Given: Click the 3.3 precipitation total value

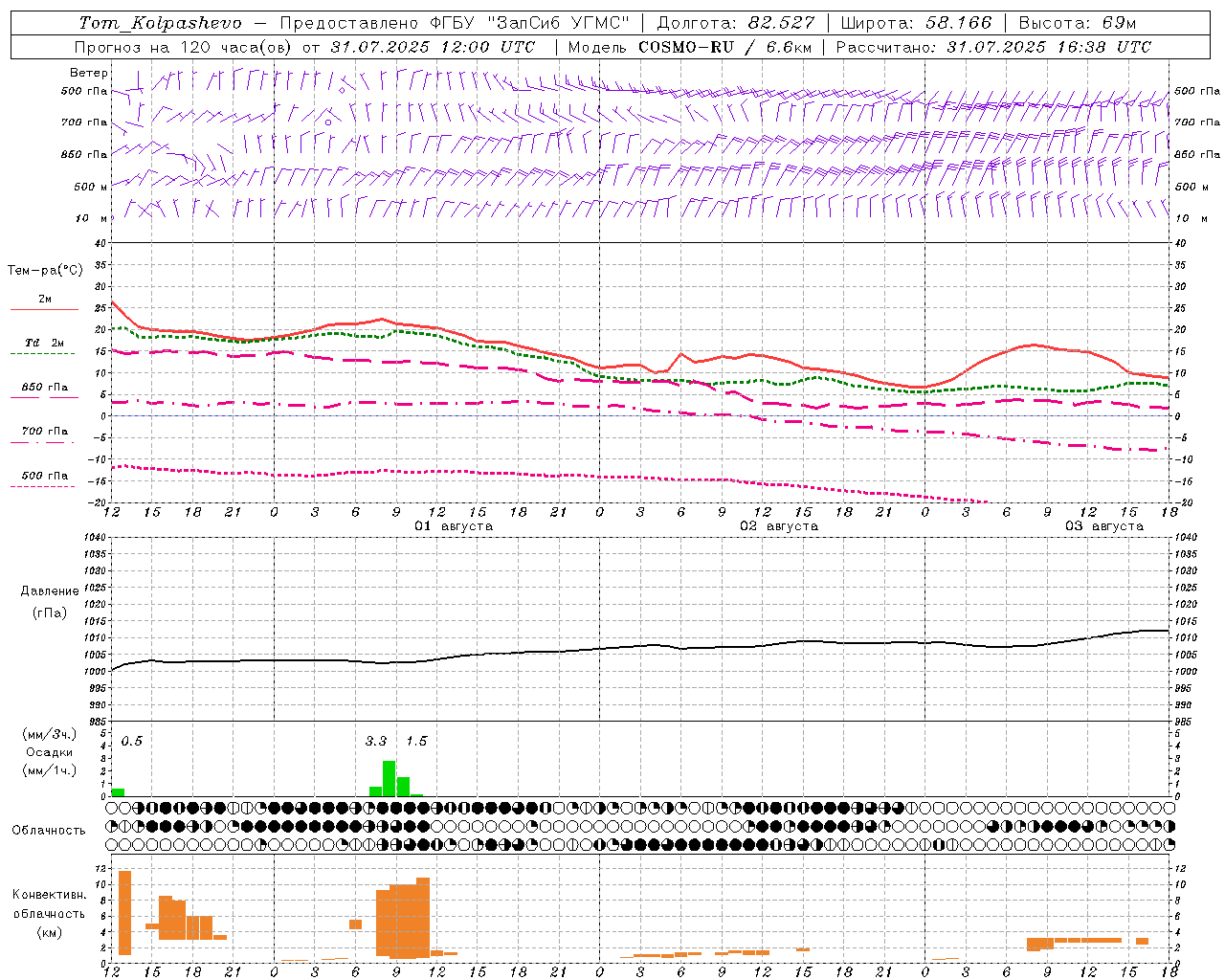Looking at the screenshot, I should (376, 742).
